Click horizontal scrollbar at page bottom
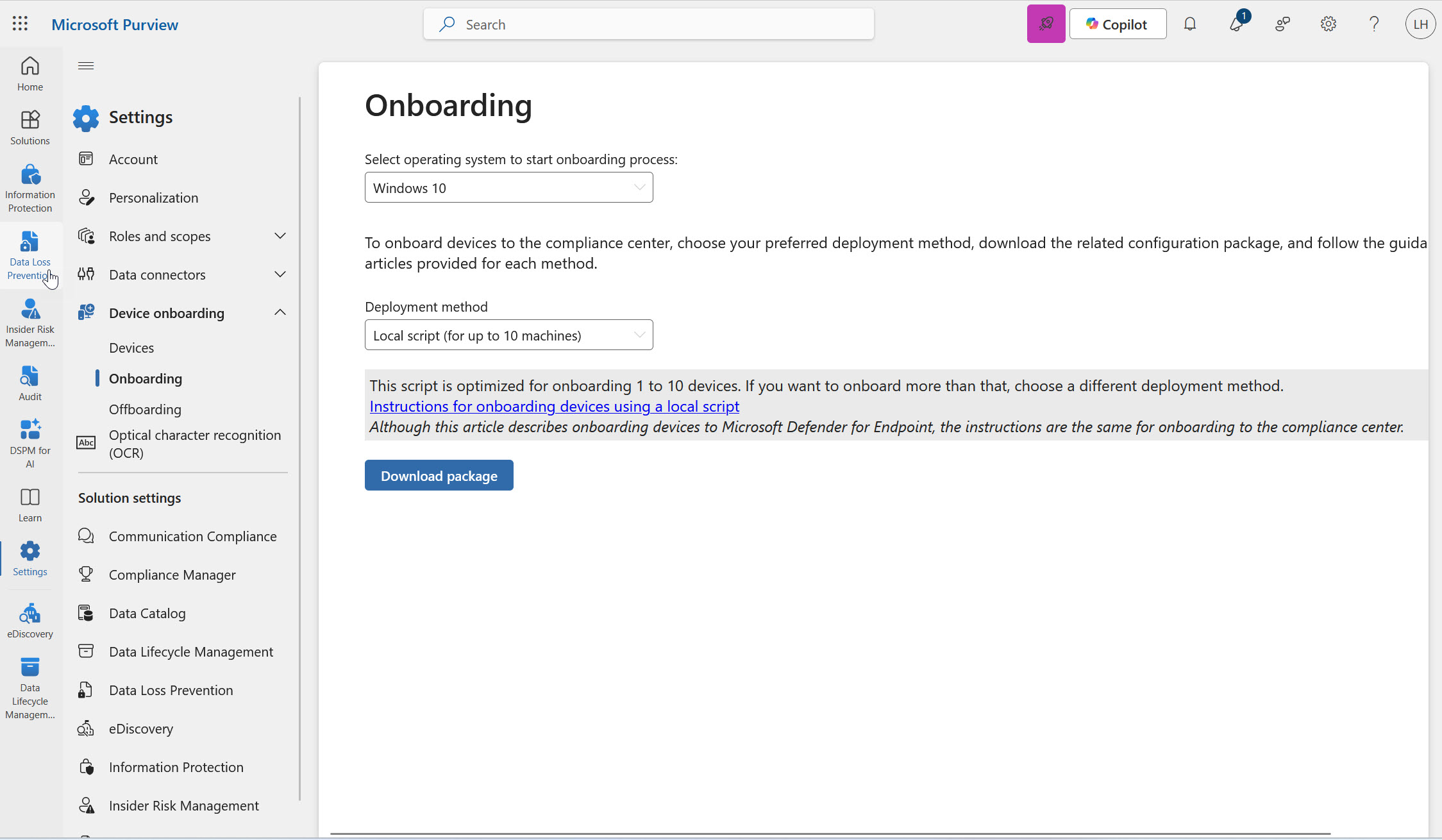1442x840 pixels. click(x=830, y=834)
